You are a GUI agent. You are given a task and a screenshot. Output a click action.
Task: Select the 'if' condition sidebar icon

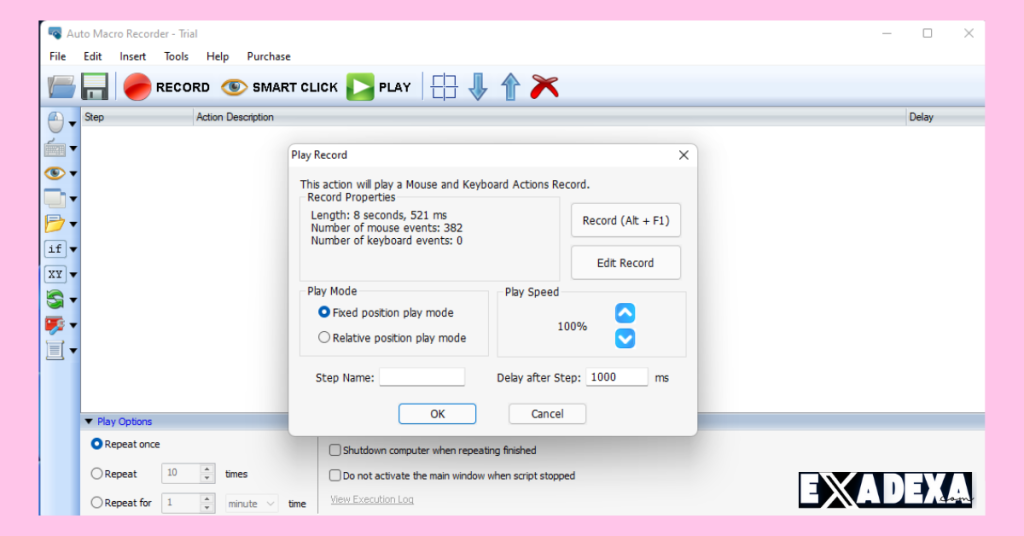(x=55, y=249)
